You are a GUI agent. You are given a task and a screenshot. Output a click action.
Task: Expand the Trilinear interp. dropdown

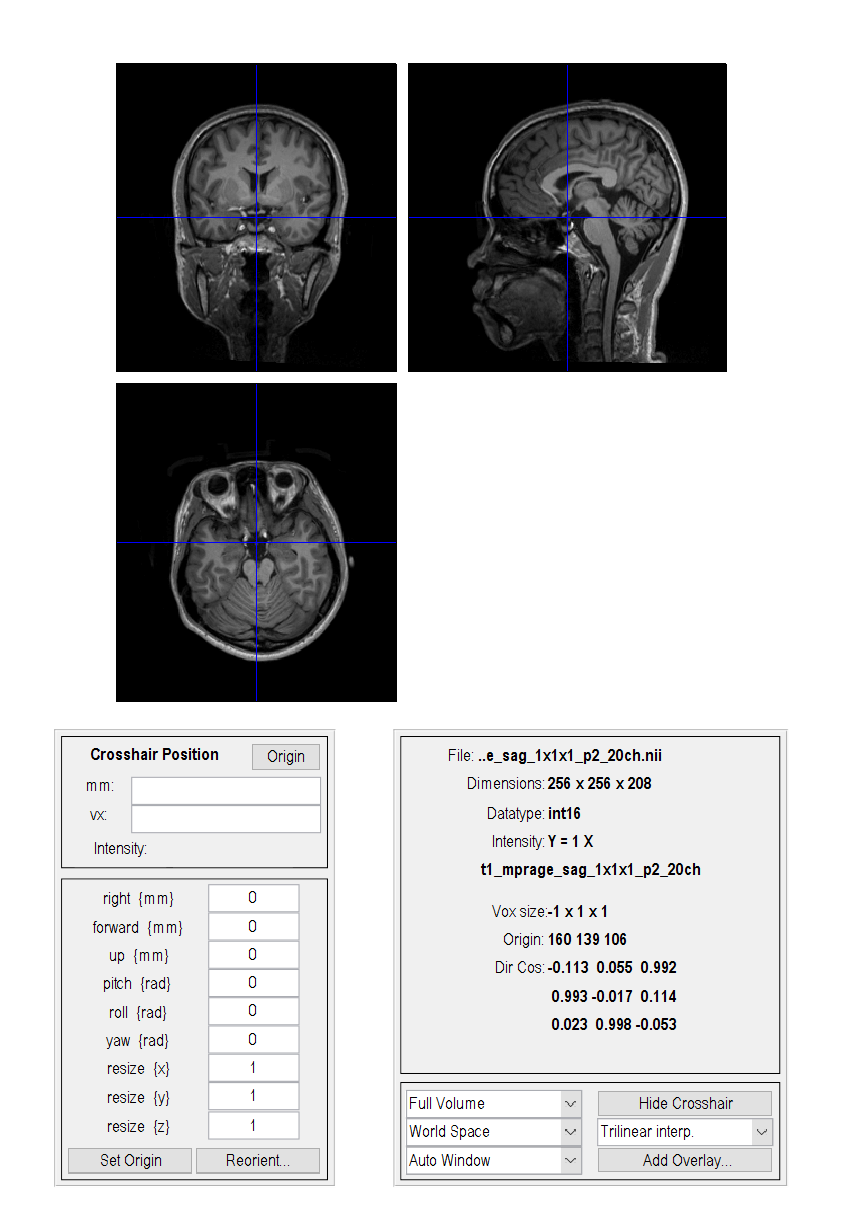[685, 1132]
